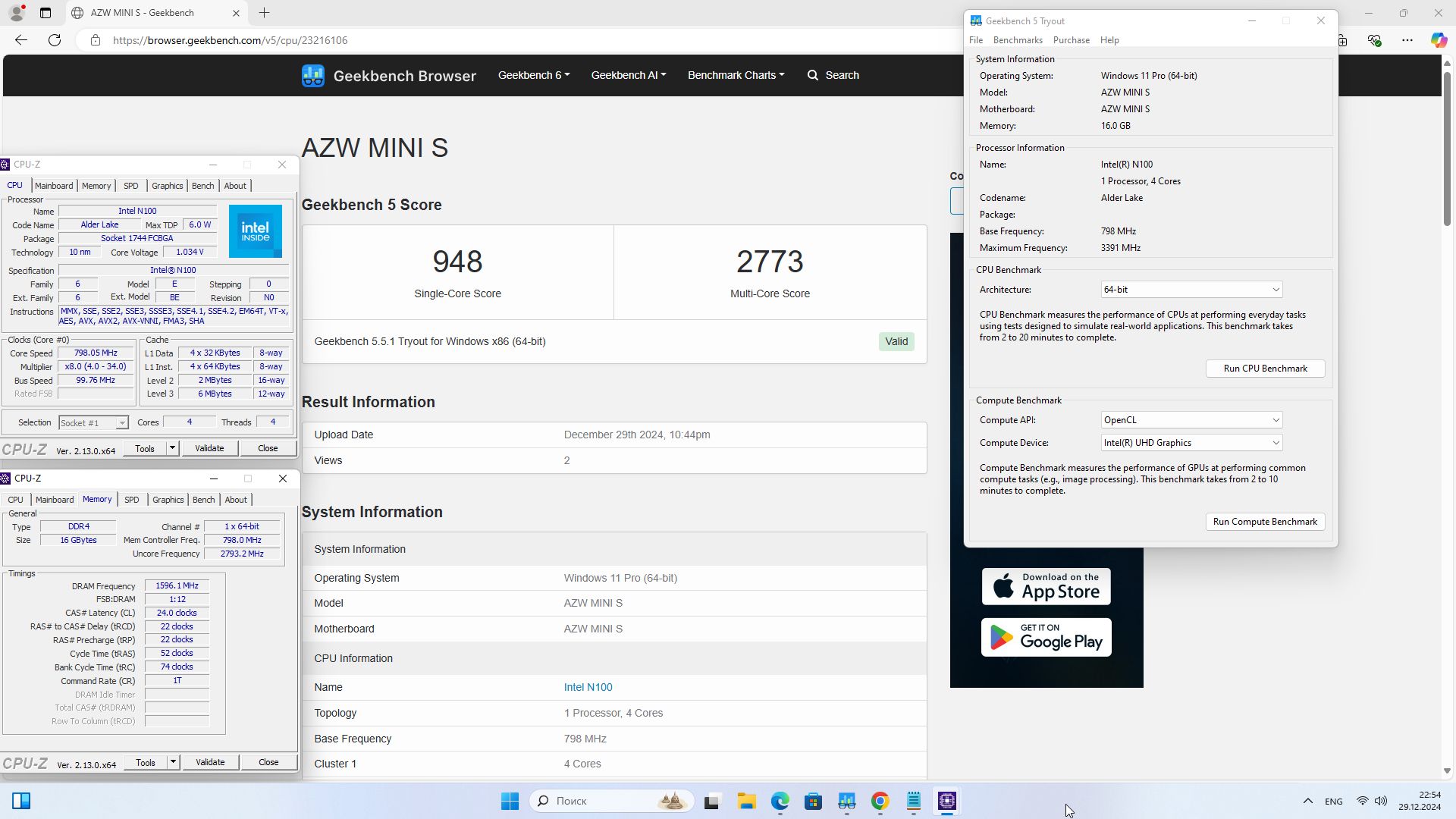The image size is (1456, 819).
Task: Switch to SPD tab in lower CPU-Z
Action: (132, 500)
